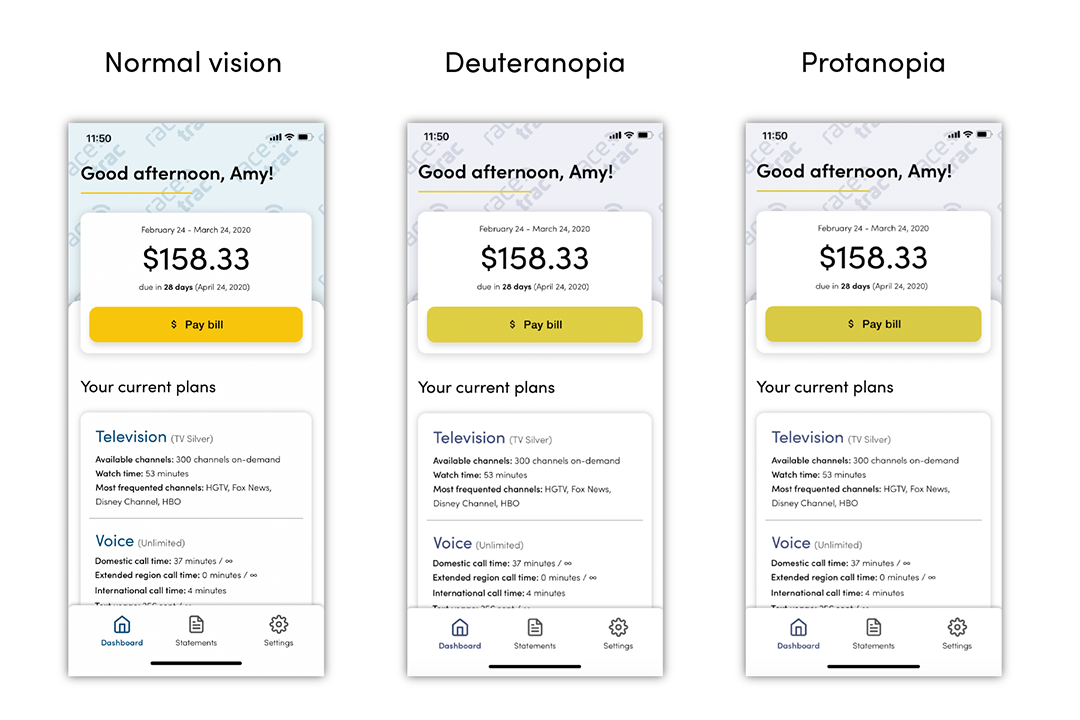Open Television plan heading in Protanopia mockup
This screenshot has height=720, width=1080.
(x=807, y=437)
